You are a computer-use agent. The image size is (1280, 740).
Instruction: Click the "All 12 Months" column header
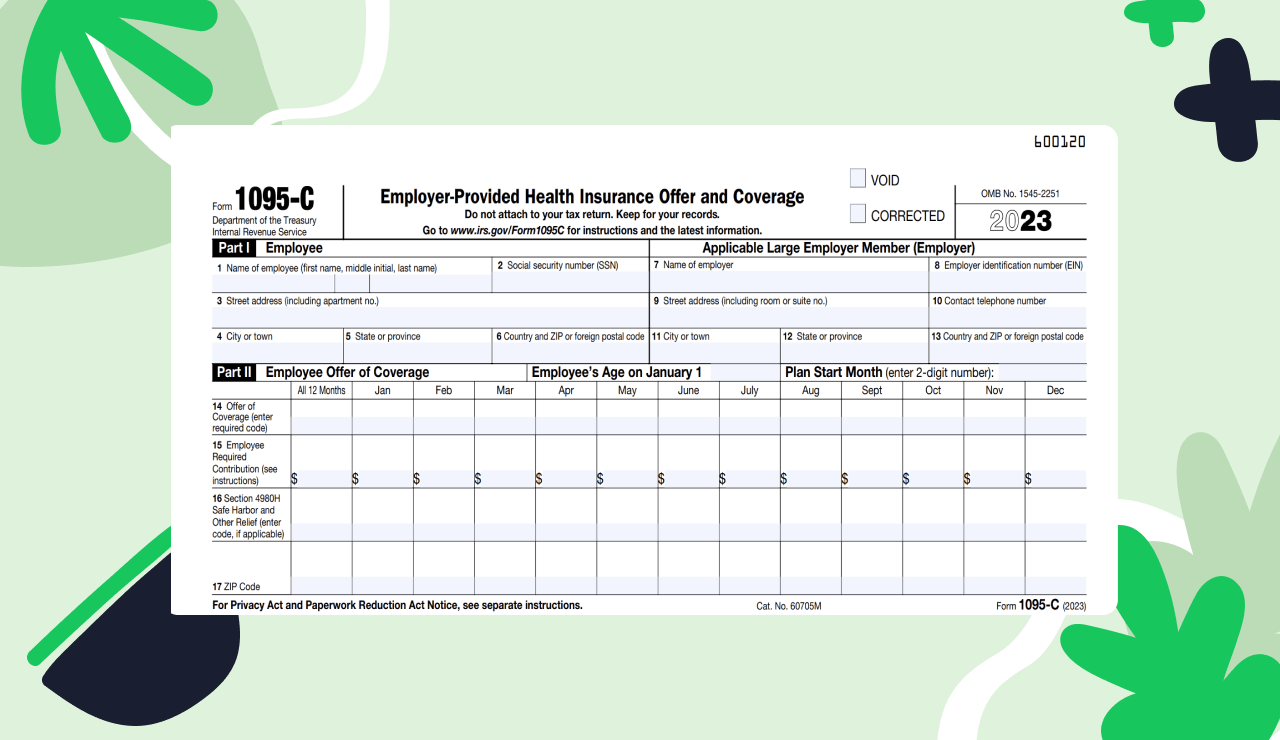[x=321, y=391]
